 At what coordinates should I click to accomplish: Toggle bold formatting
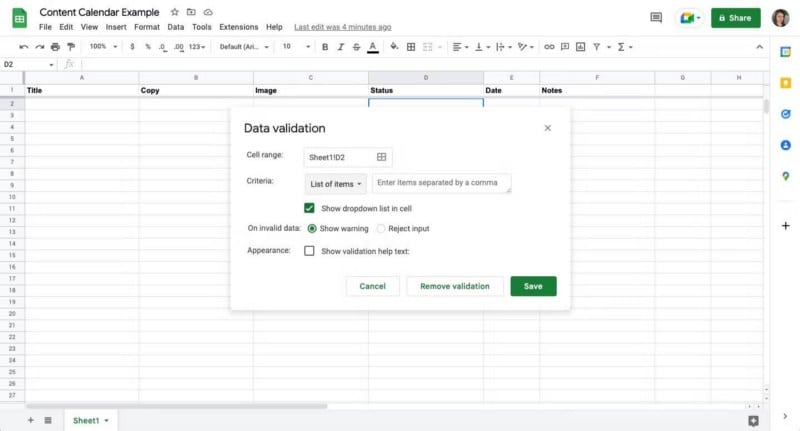324,47
